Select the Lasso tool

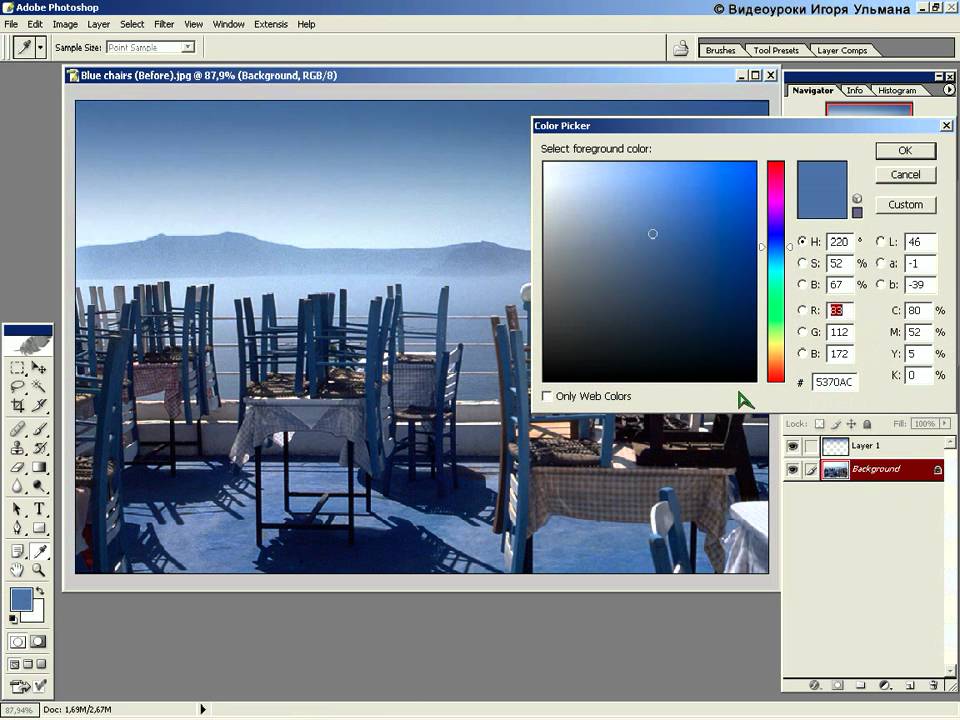pos(17,386)
